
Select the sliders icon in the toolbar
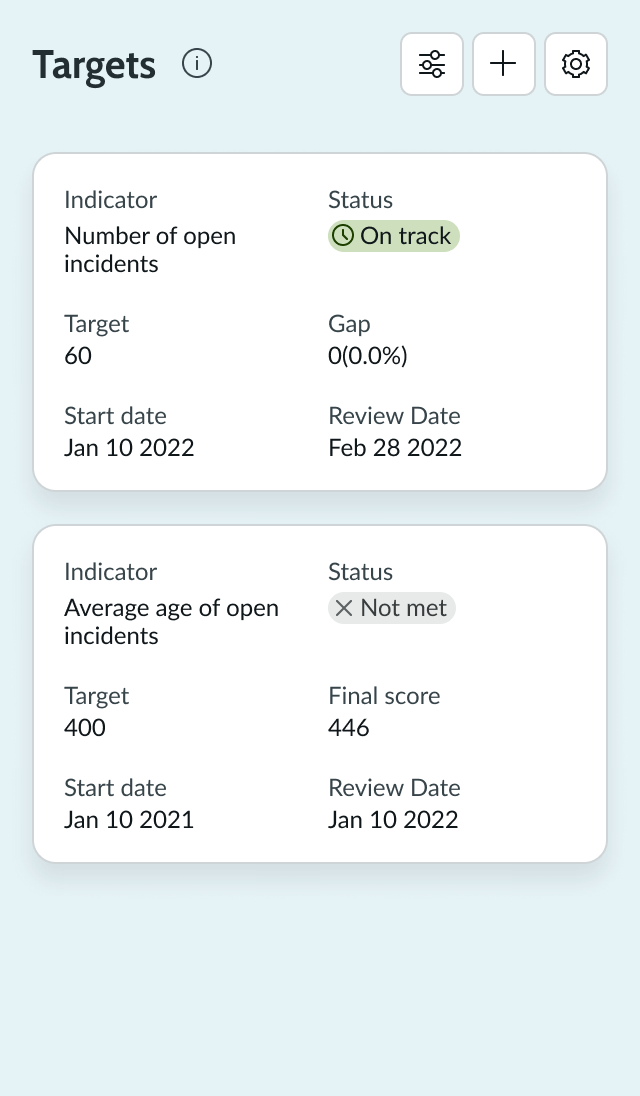(431, 63)
